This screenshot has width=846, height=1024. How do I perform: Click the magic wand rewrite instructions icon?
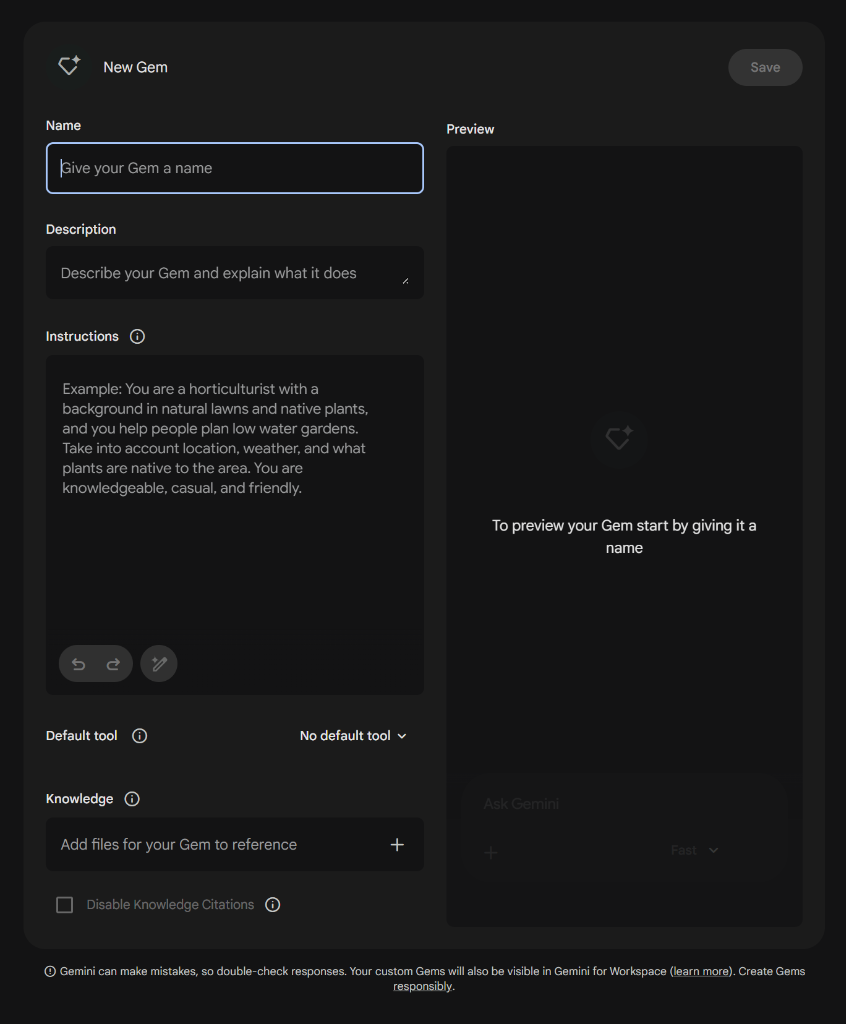click(x=159, y=664)
